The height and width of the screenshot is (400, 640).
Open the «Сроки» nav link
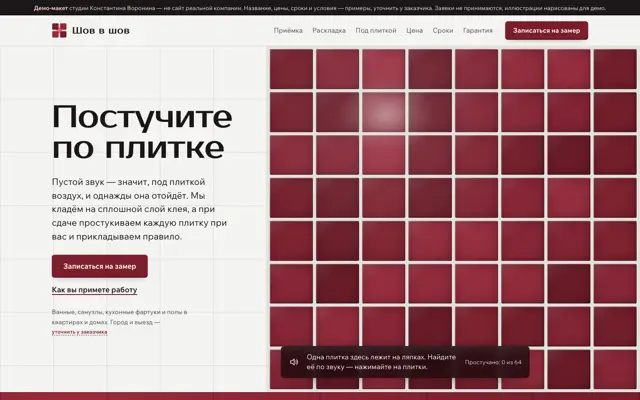443,31
